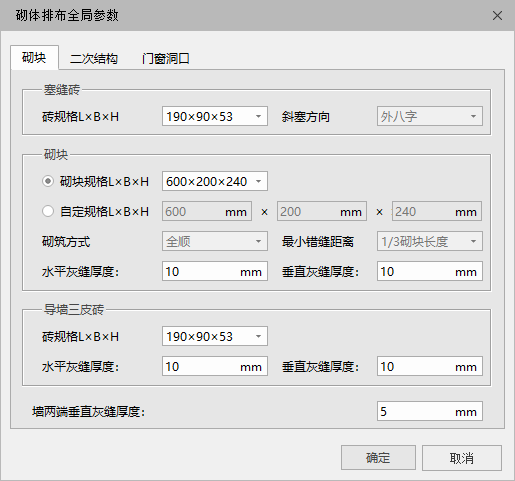Open the 门窗洞口 tab
This screenshot has width=515, height=481.
pos(165,58)
